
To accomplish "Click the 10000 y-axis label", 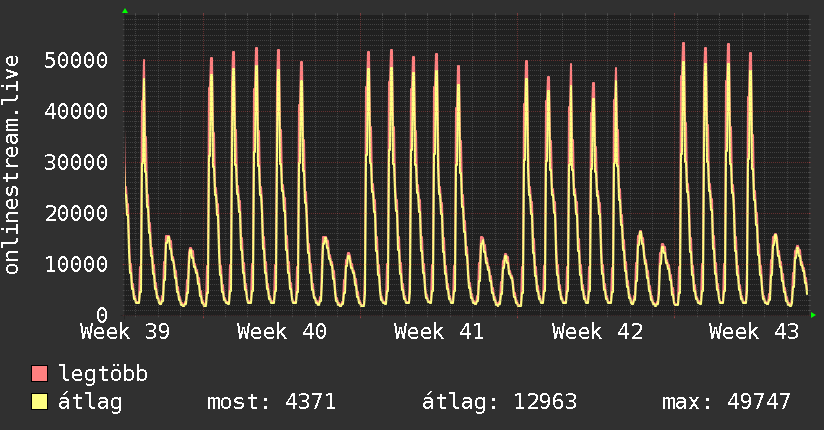I will coord(76,264).
